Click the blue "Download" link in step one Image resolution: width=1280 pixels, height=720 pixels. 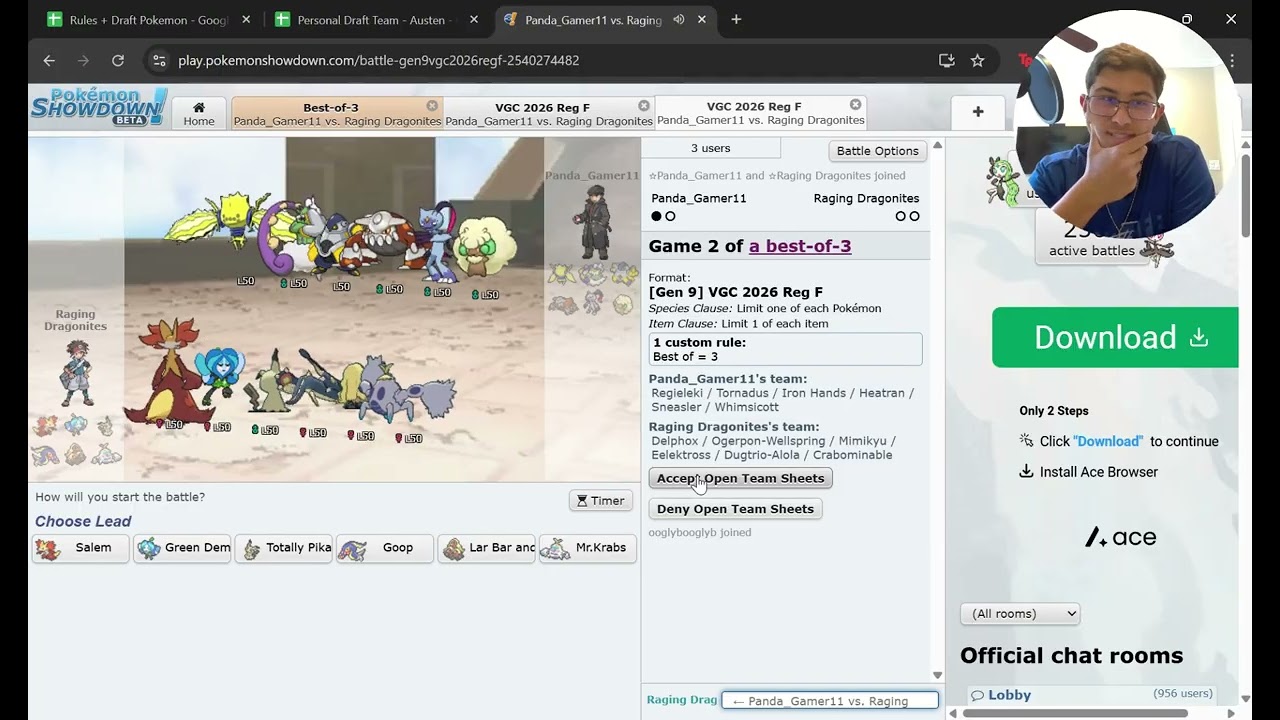point(1108,441)
